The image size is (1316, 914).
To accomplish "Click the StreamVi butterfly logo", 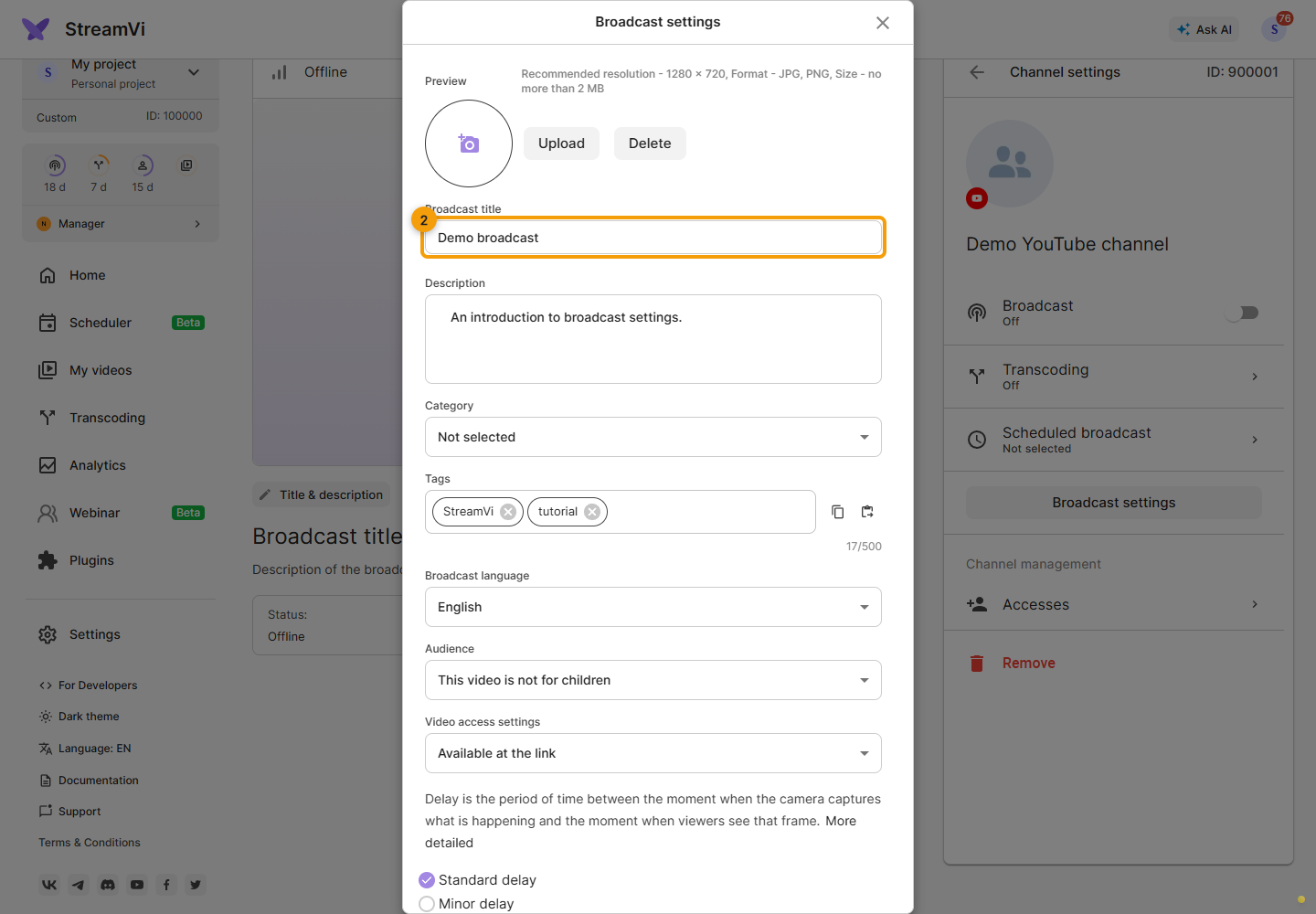I will point(36,29).
